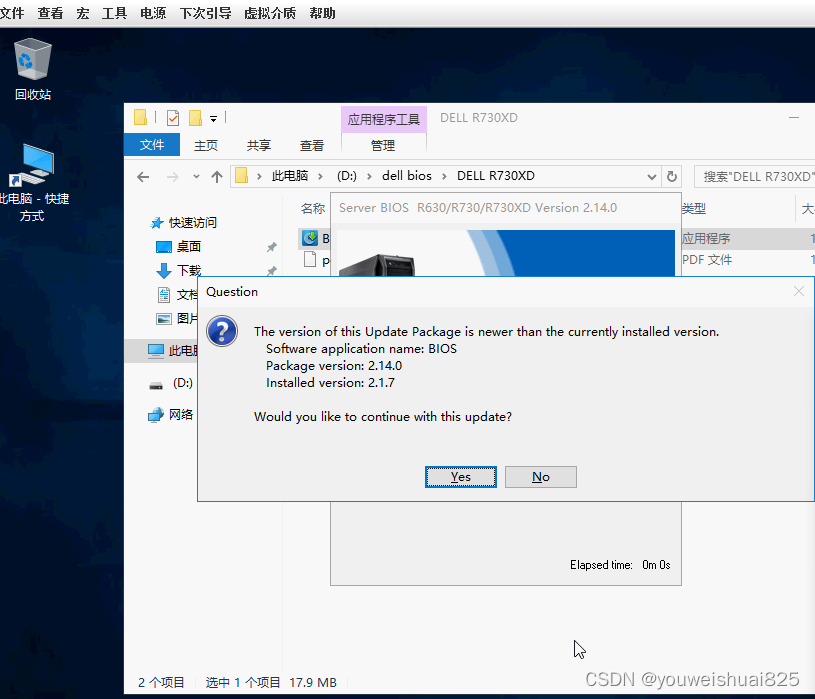Open the 文件 menu in the console menu bar

tap(12, 13)
